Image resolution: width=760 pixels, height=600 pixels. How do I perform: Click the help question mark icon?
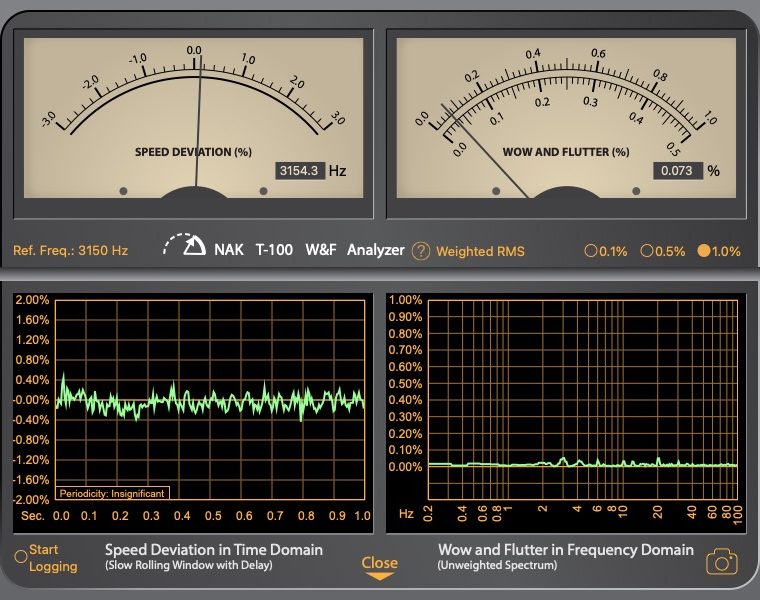[421, 251]
